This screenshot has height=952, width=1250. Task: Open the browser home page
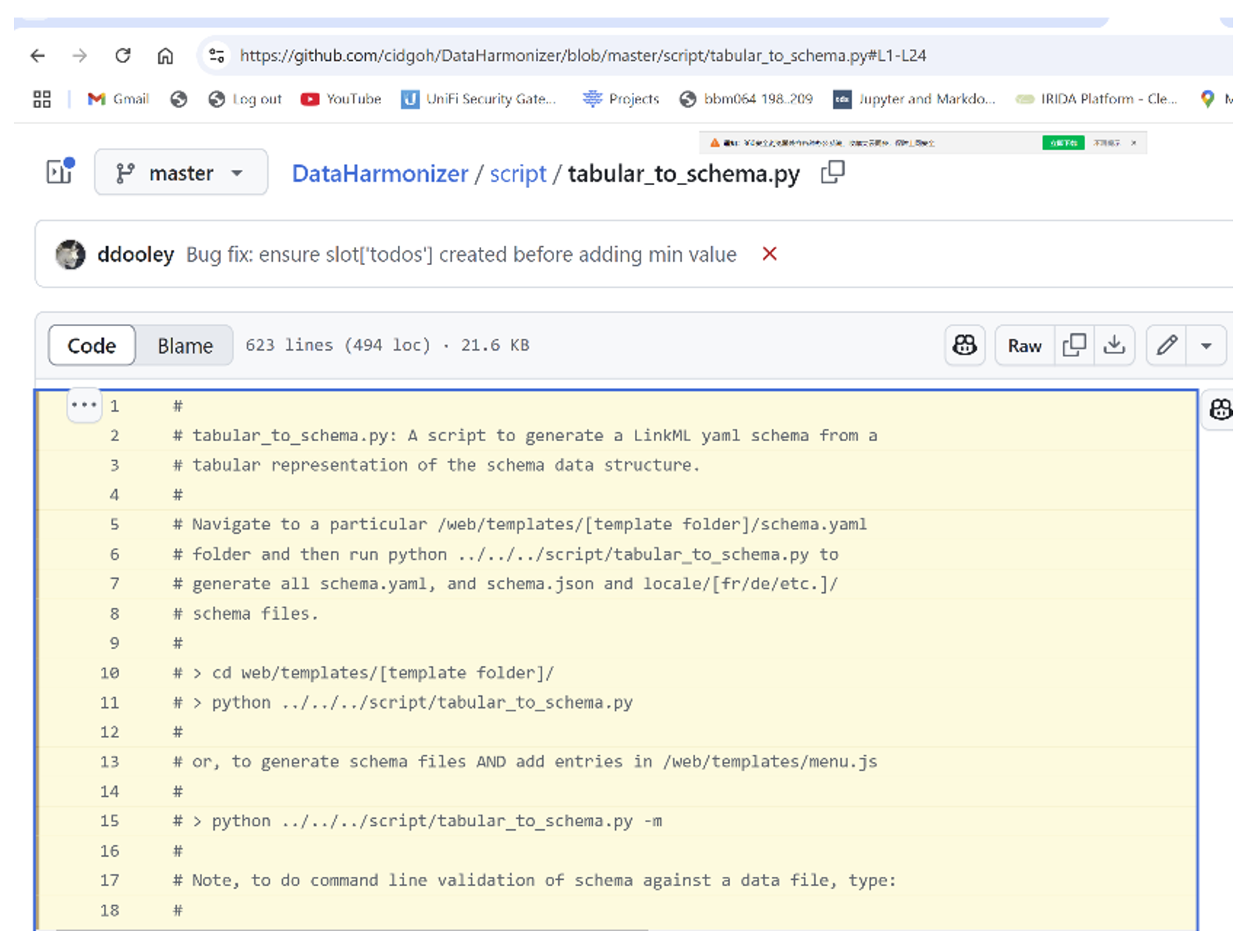coord(165,55)
